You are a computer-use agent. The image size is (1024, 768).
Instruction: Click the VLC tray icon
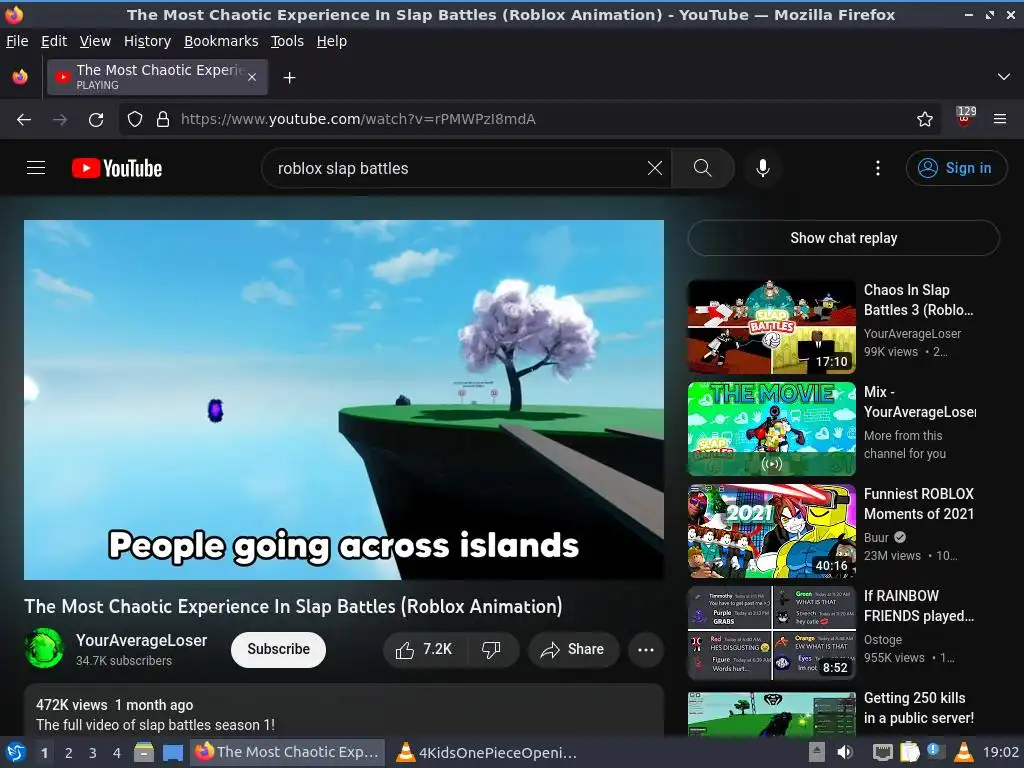[963, 753]
